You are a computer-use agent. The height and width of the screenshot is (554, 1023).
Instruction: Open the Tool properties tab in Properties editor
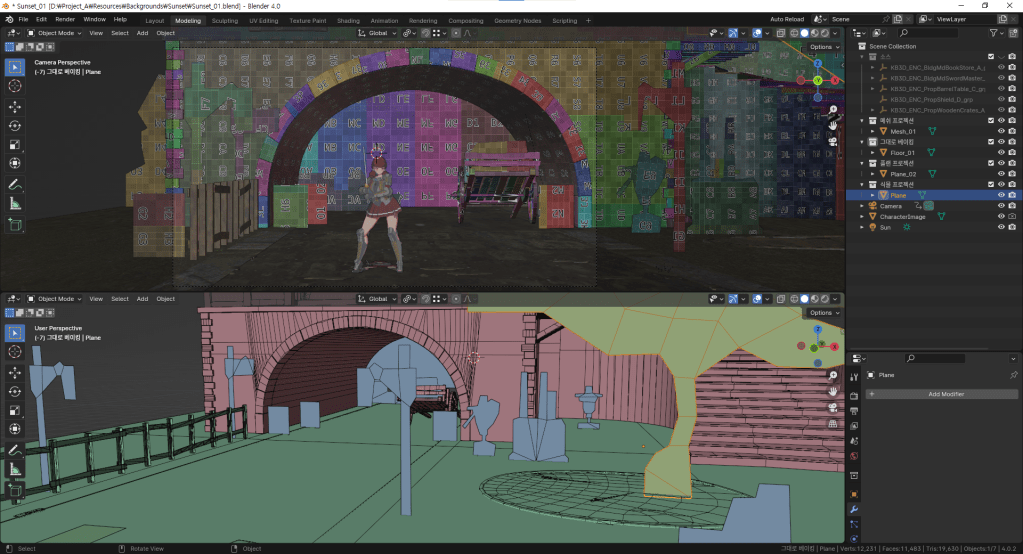(854, 378)
